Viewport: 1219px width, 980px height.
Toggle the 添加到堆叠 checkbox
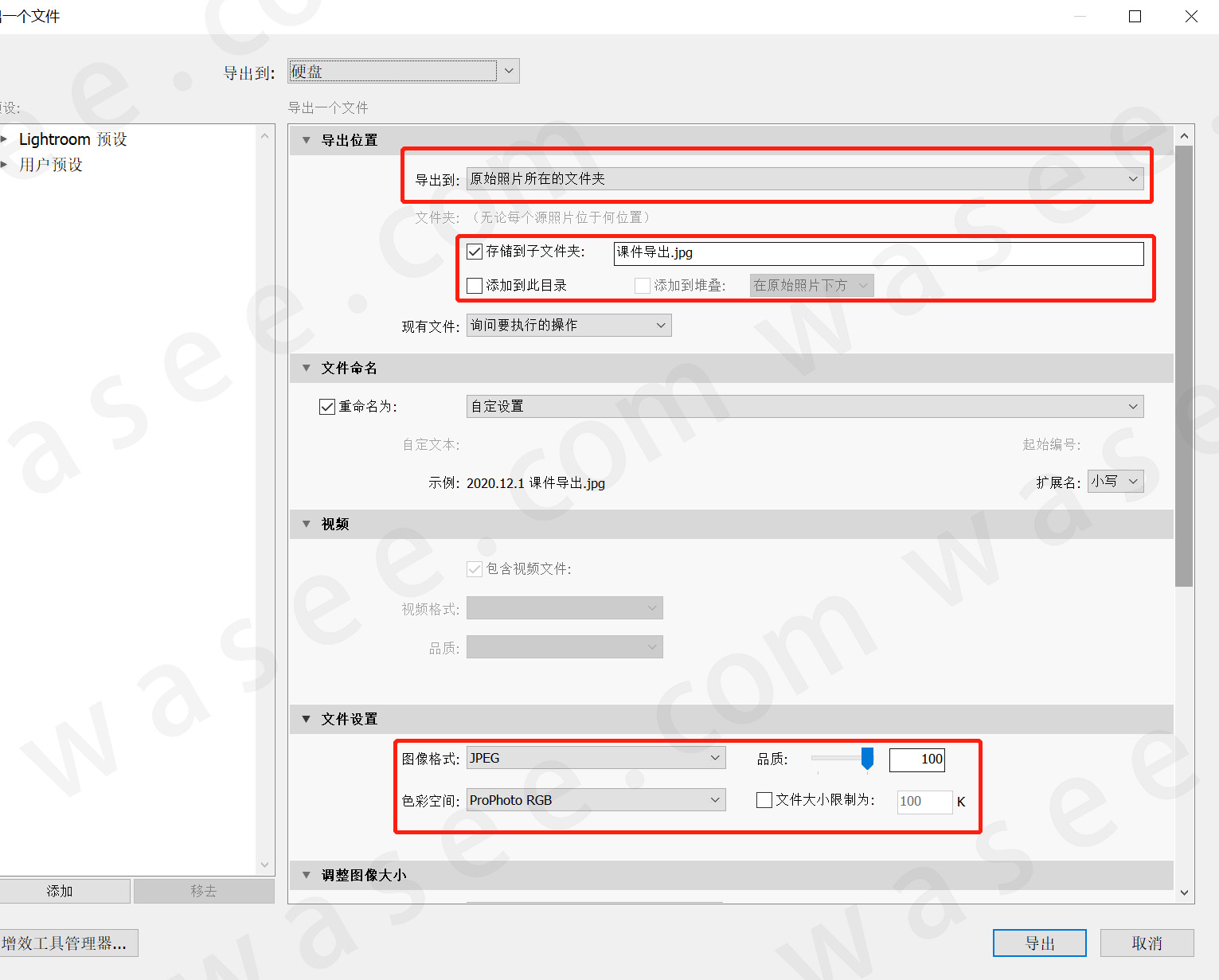click(x=643, y=286)
